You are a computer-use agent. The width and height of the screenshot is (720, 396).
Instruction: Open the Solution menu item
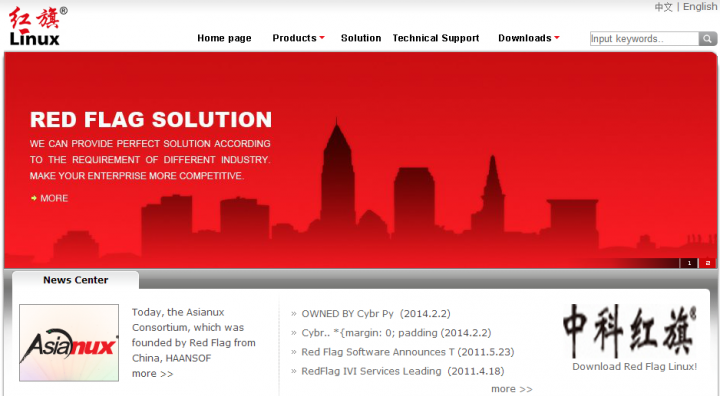[x=361, y=38]
